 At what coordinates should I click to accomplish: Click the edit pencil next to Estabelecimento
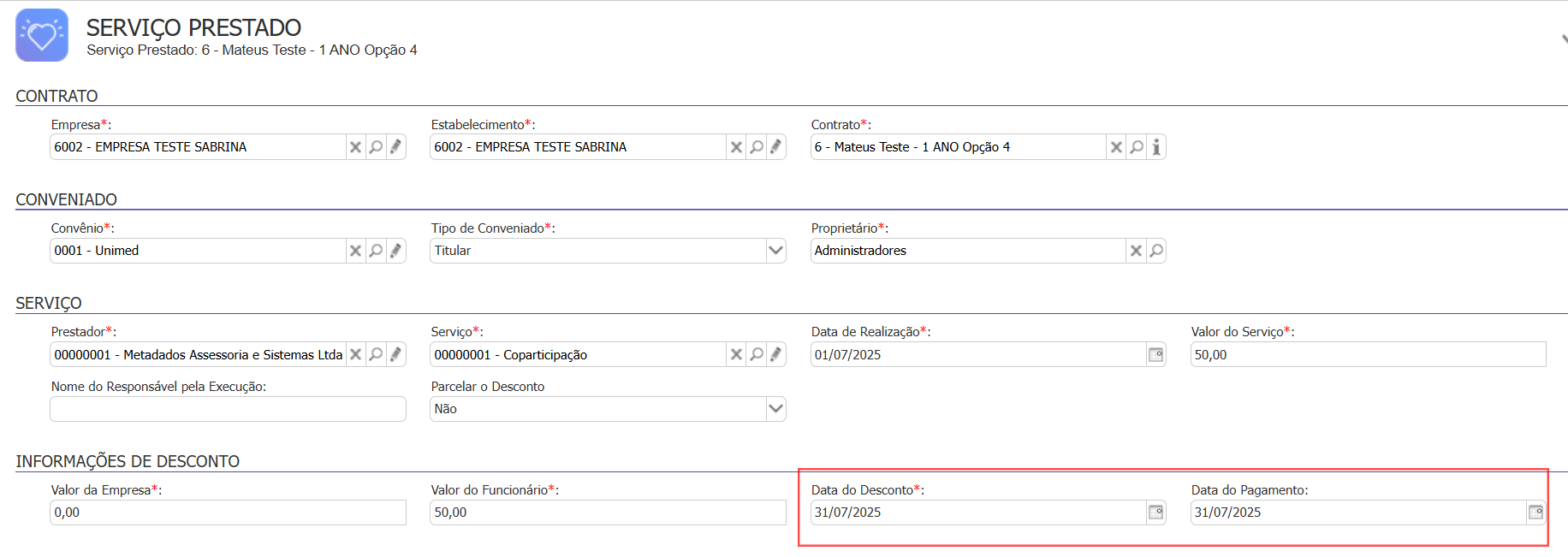click(x=775, y=147)
